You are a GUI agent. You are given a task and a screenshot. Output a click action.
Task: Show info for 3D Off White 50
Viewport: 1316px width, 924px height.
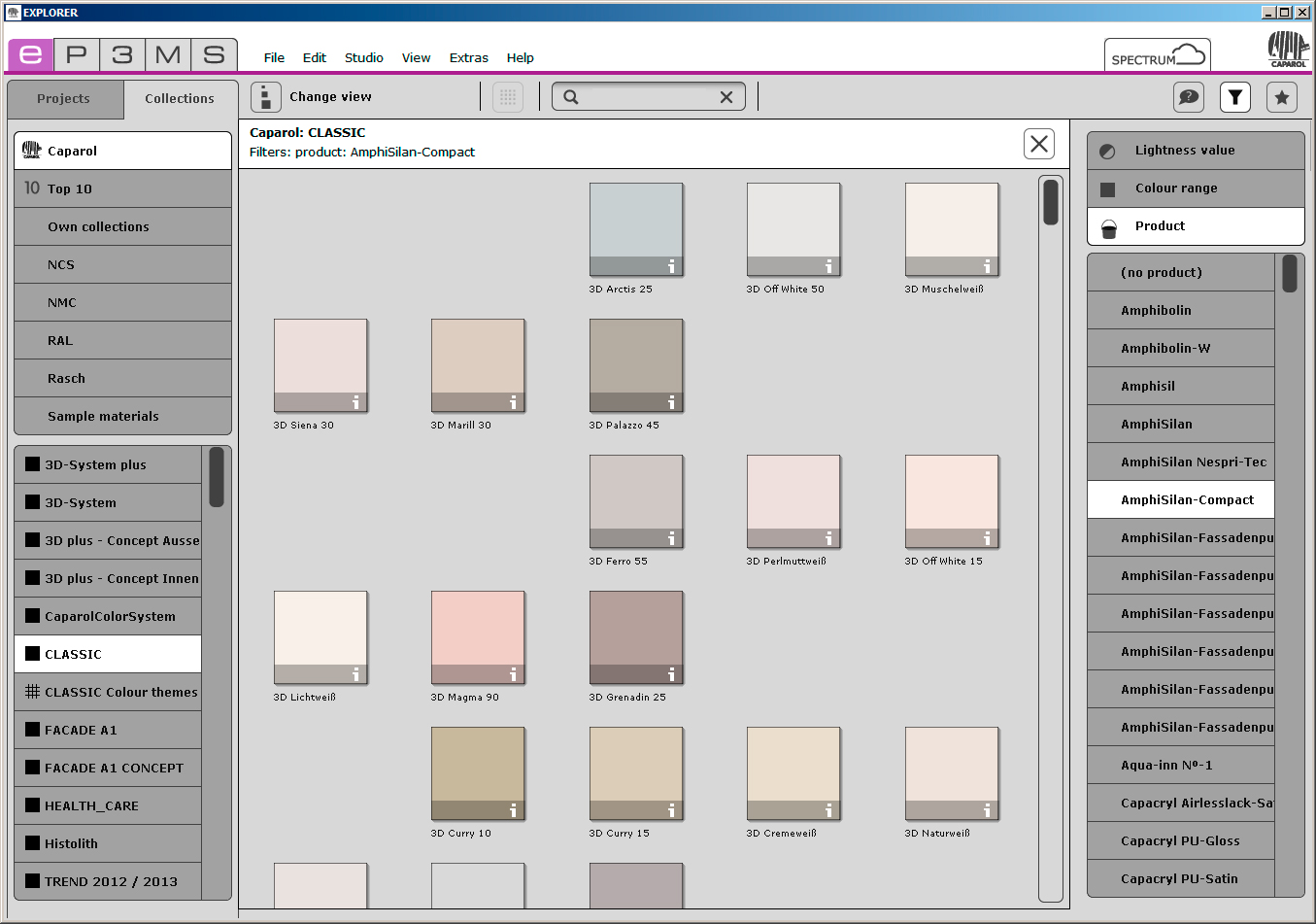click(x=828, y=266)
